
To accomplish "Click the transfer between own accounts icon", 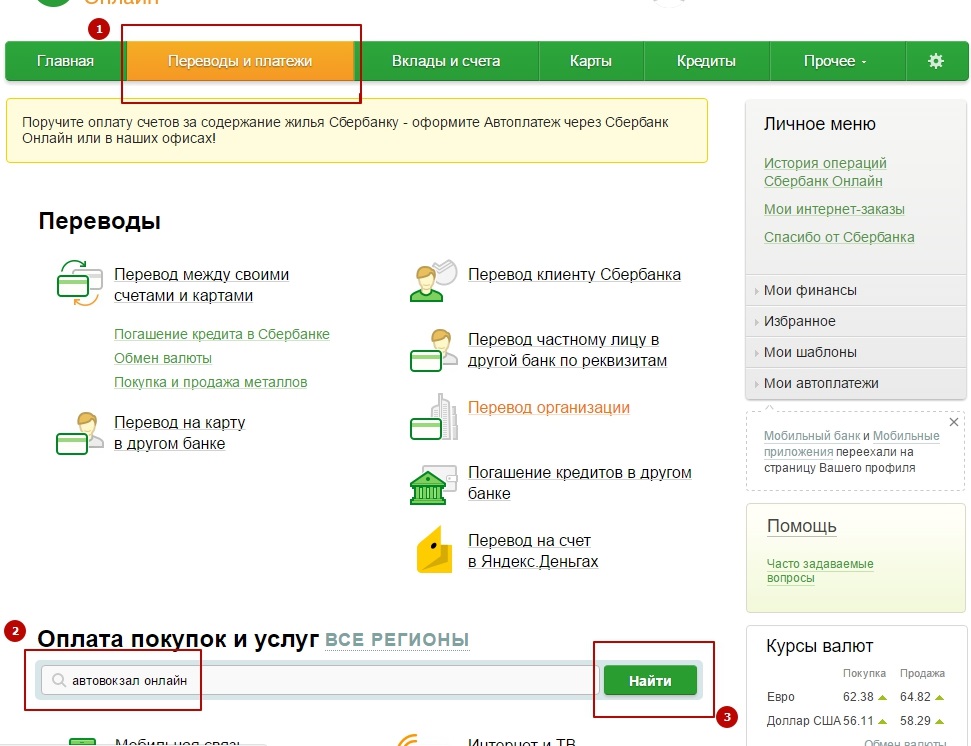I will [79, 284].
